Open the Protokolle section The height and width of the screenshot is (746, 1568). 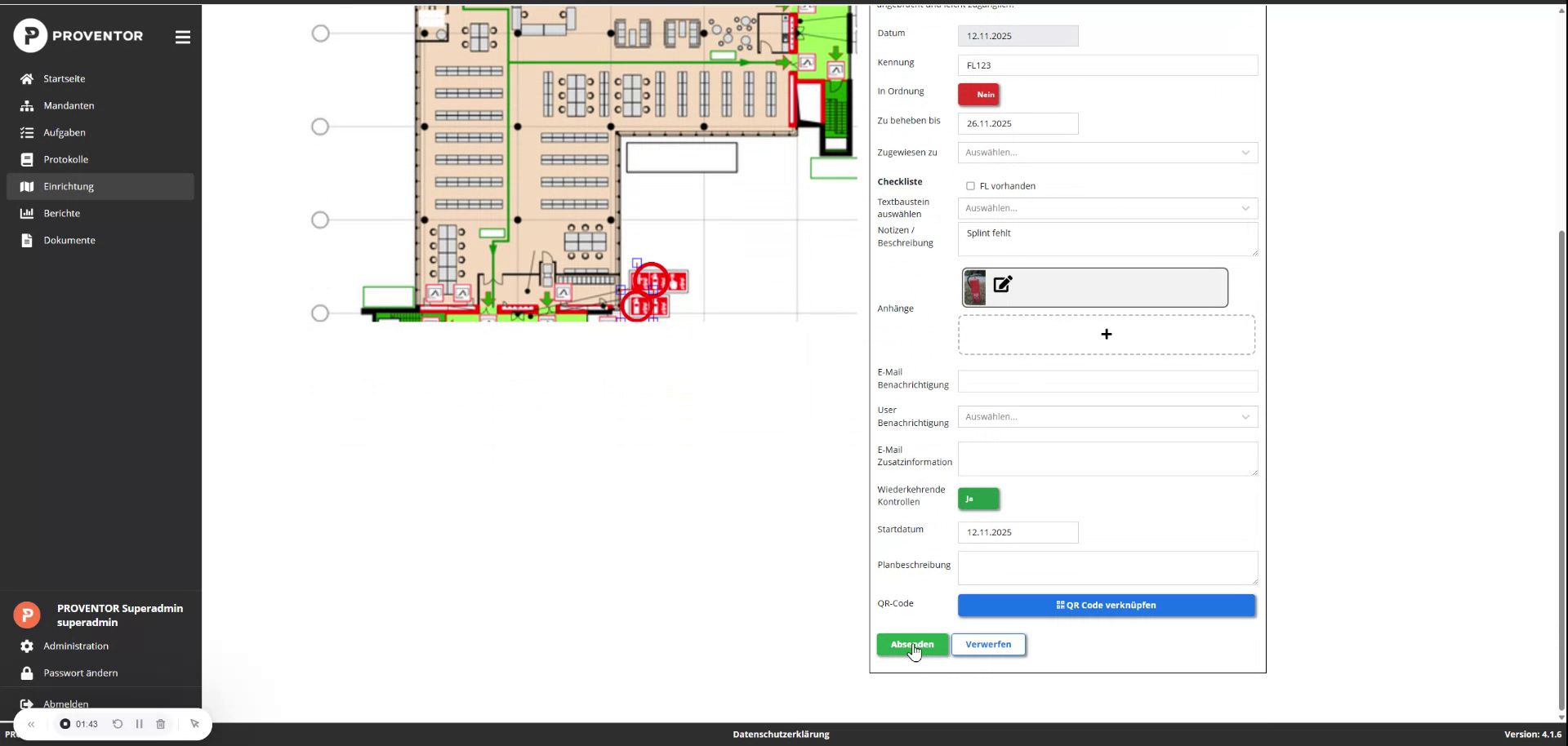[66, 159]
